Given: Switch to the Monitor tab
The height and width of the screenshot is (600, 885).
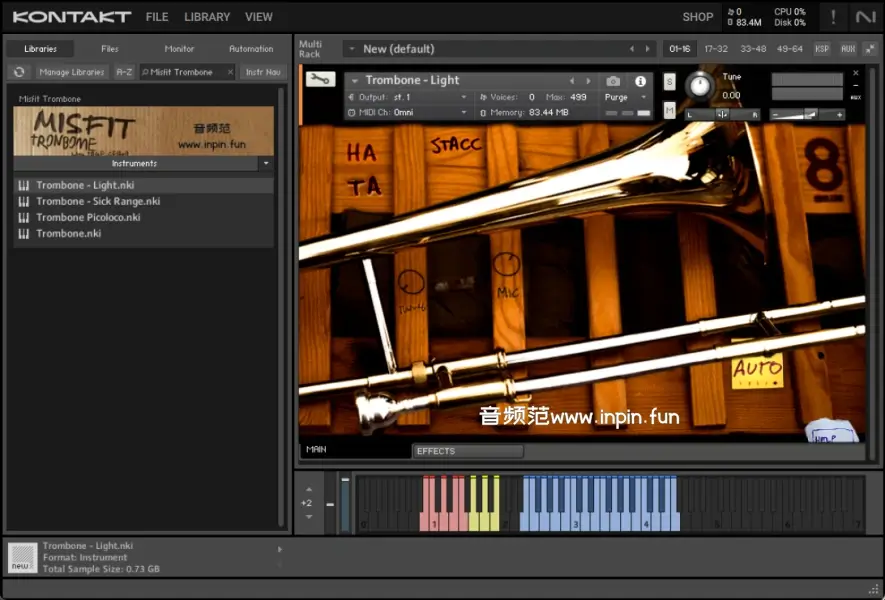Looking at the screenshot, I should tap(179, 49).
